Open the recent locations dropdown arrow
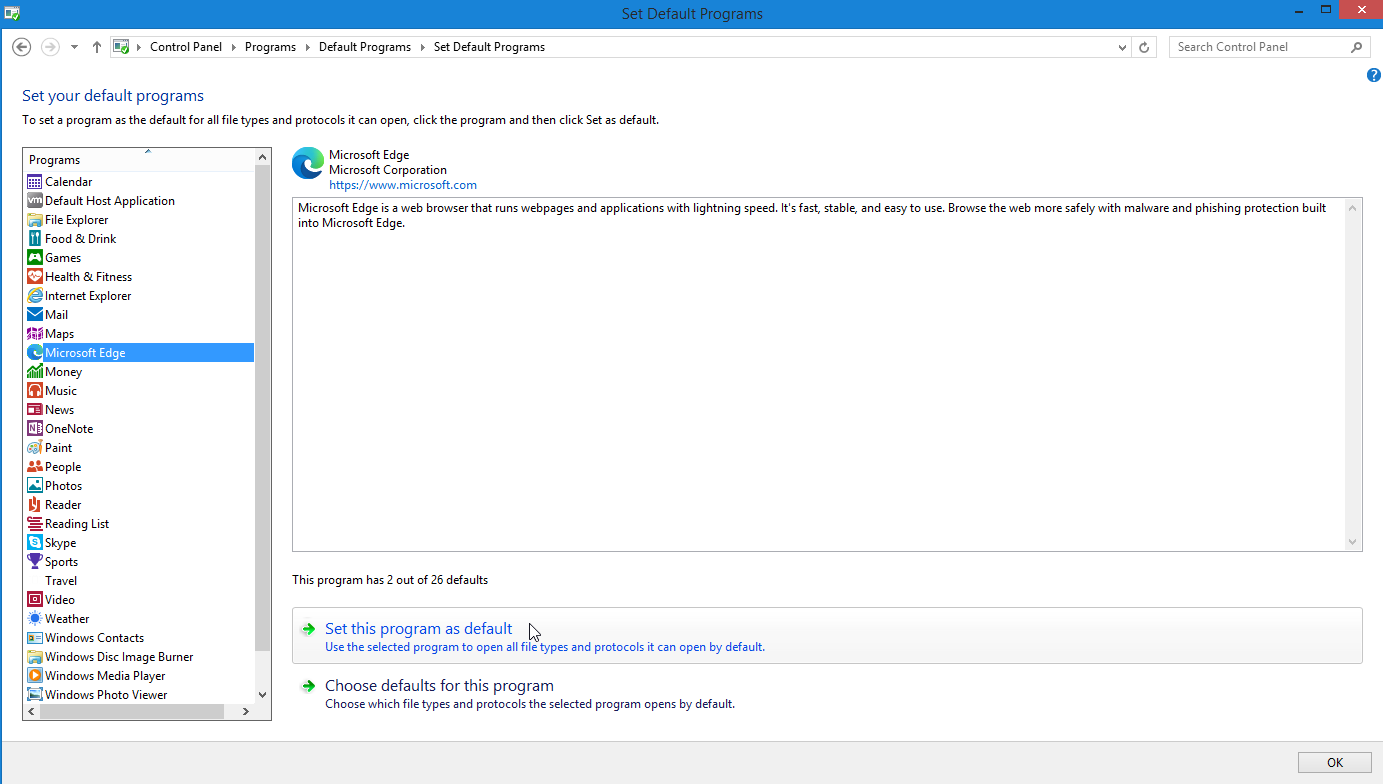The image size is (1383, 784). point(74,47)
